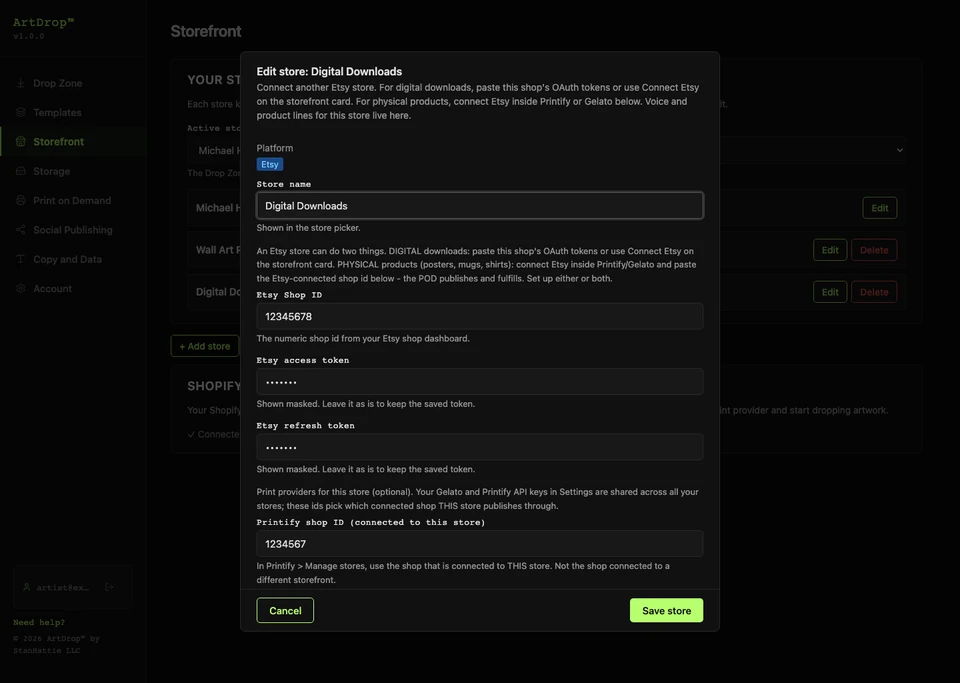This screenshot has width=960, height=683.
Task: Click the Social Publishing share icon
Action: (21, 230)
